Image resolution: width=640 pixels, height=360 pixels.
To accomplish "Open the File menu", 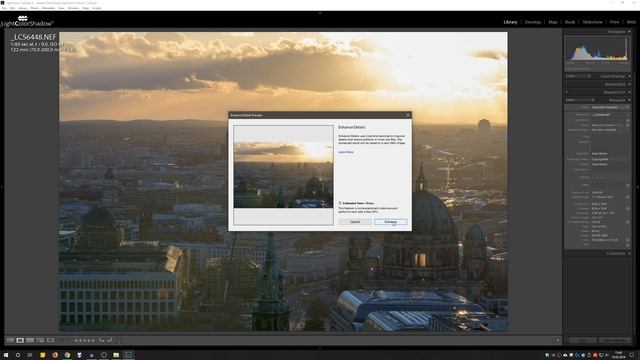I will [x=4, y=8].
